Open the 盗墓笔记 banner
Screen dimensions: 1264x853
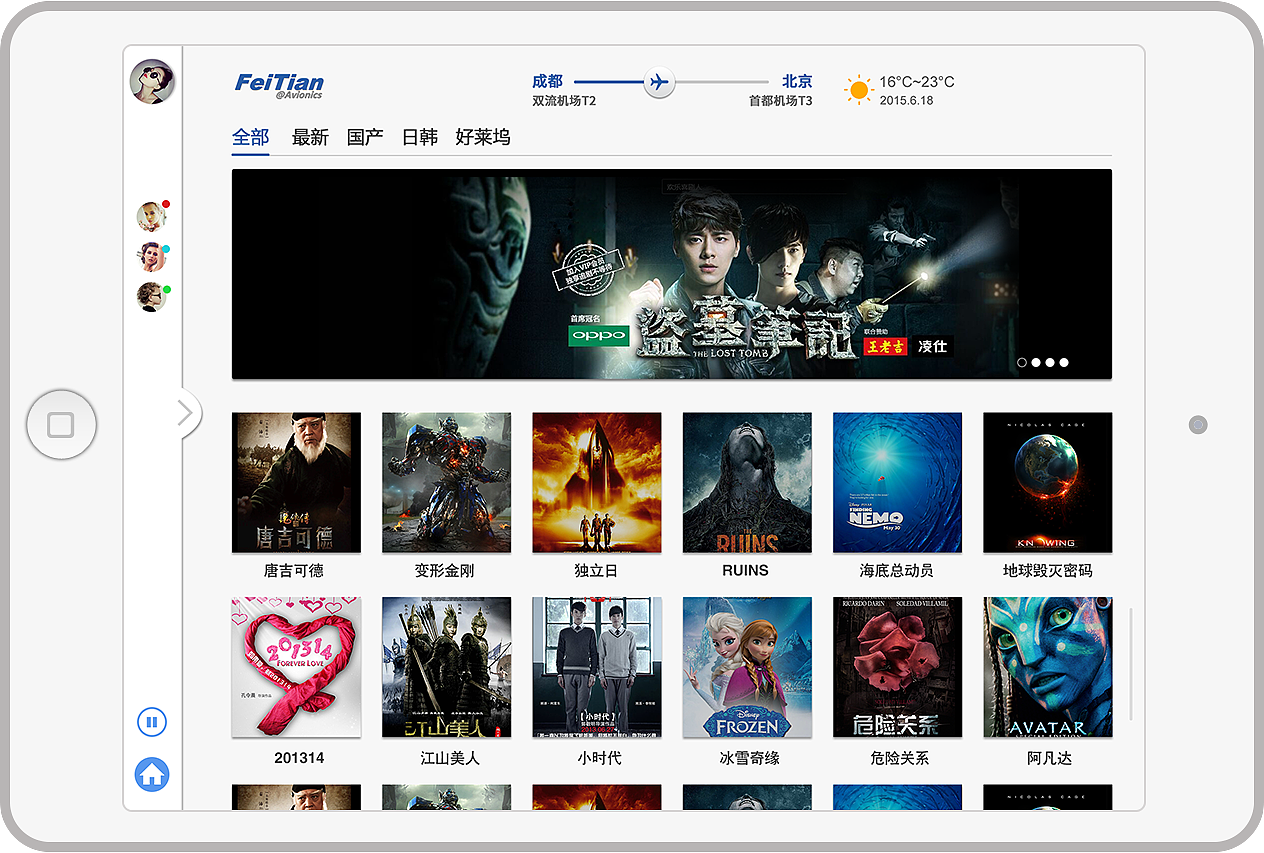pos(672,274)
